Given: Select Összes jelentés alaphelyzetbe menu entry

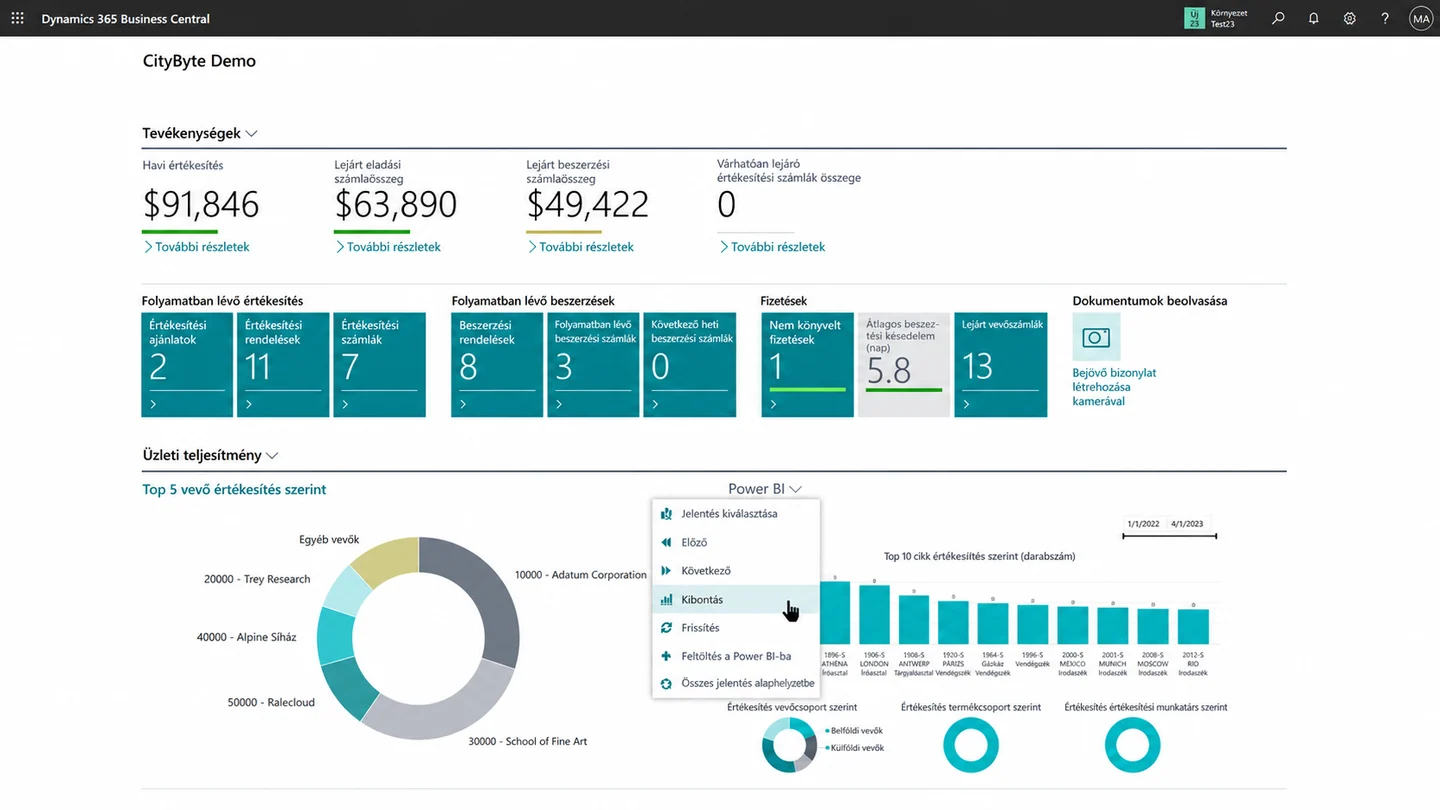Looking at the screenshot, I should [x=736, y=684].
